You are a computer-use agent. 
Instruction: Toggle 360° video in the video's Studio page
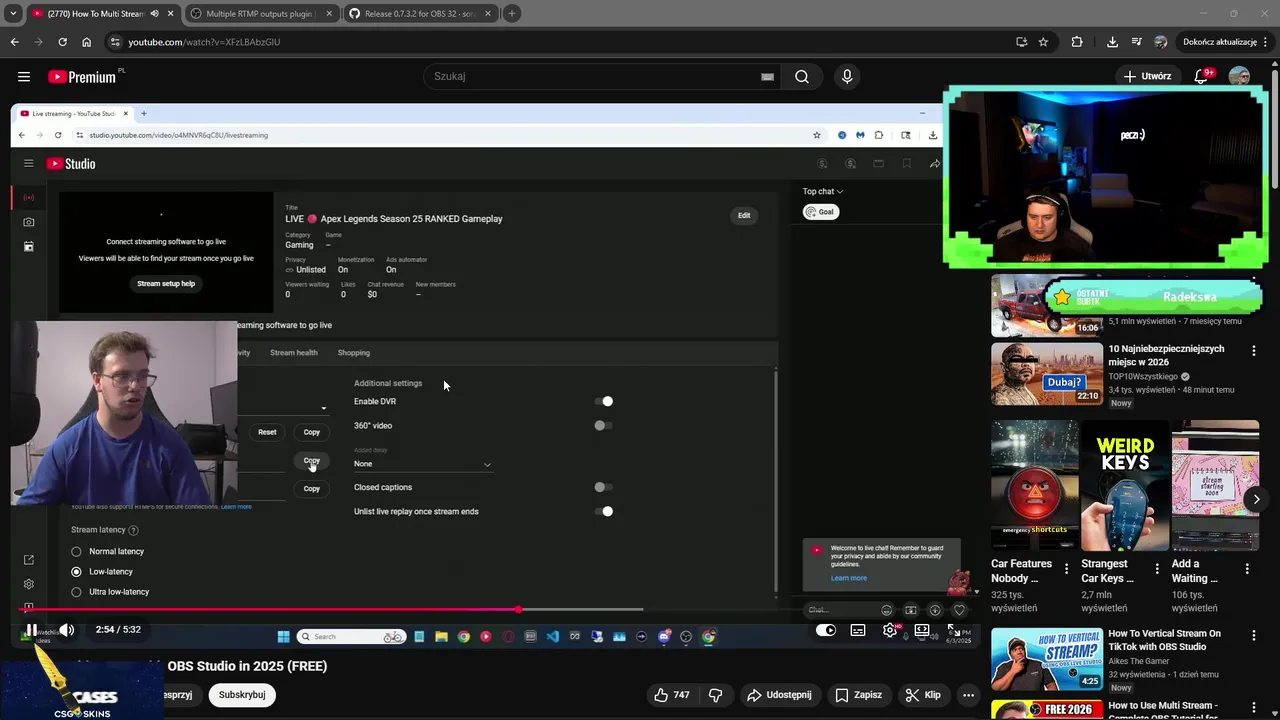tap(603, 425)
